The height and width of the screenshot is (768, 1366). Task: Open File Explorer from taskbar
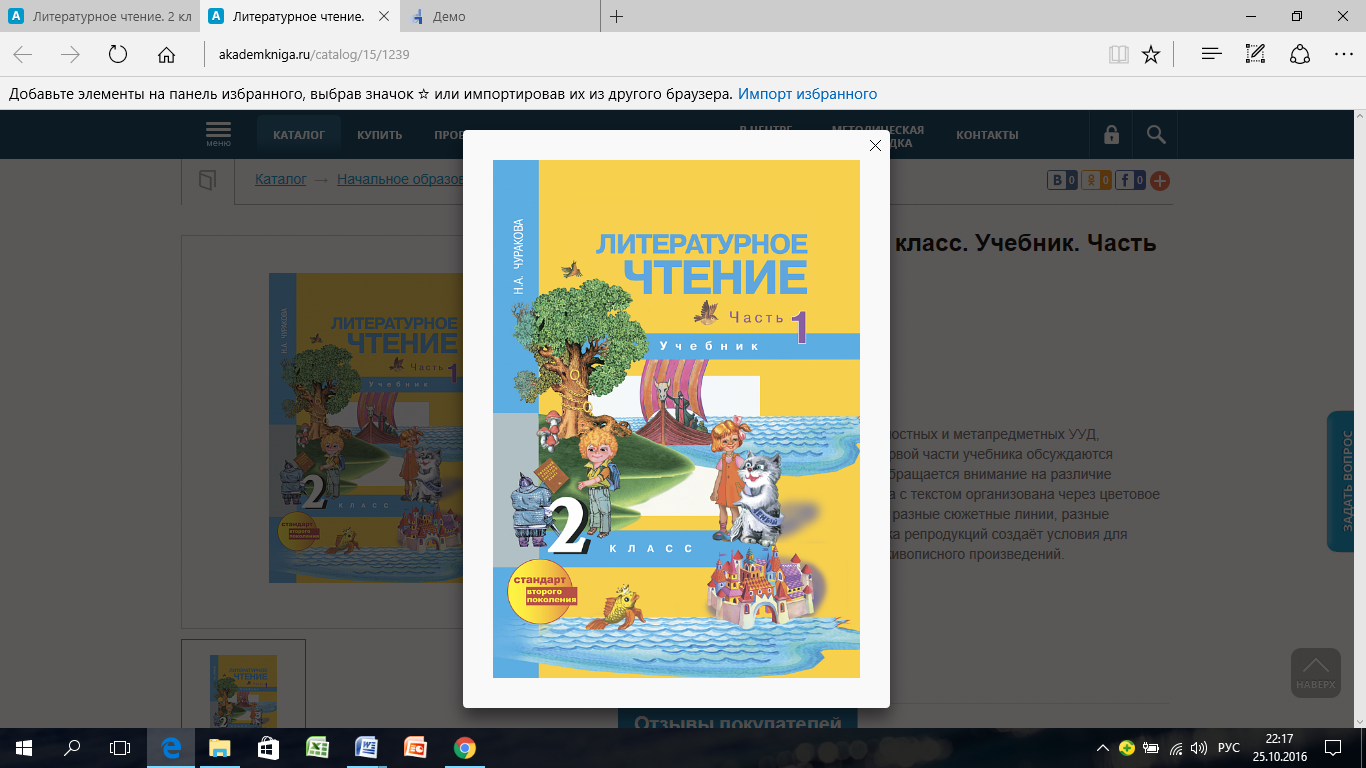click(x=220, y=748)
